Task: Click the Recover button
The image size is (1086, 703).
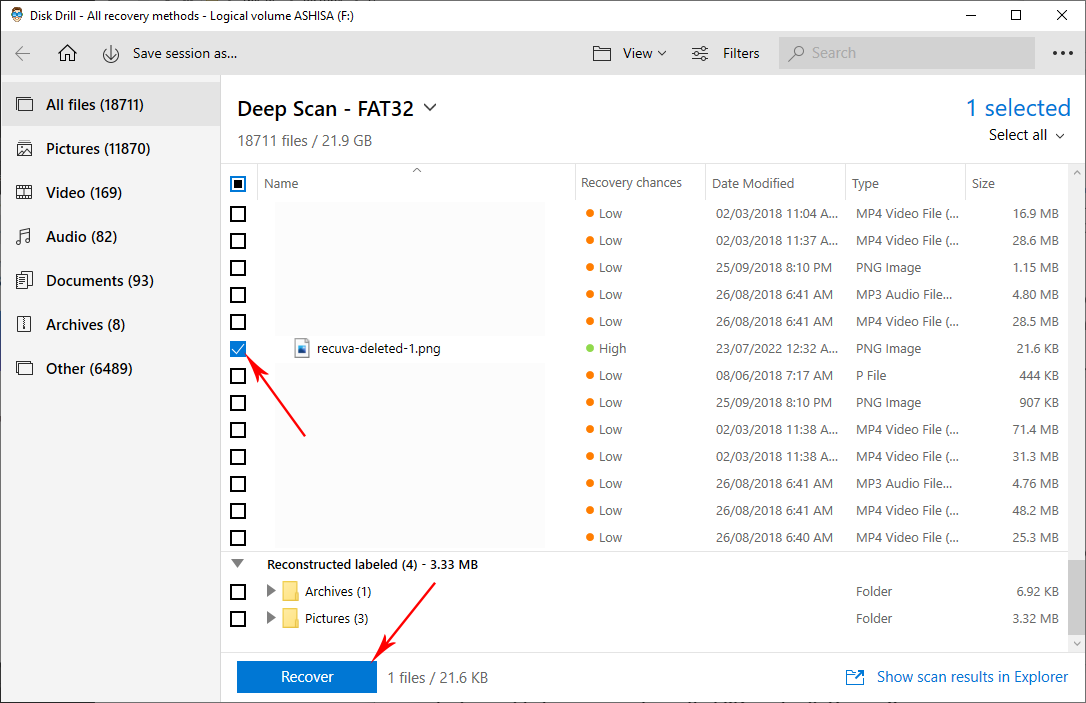Action: (307, 677)
